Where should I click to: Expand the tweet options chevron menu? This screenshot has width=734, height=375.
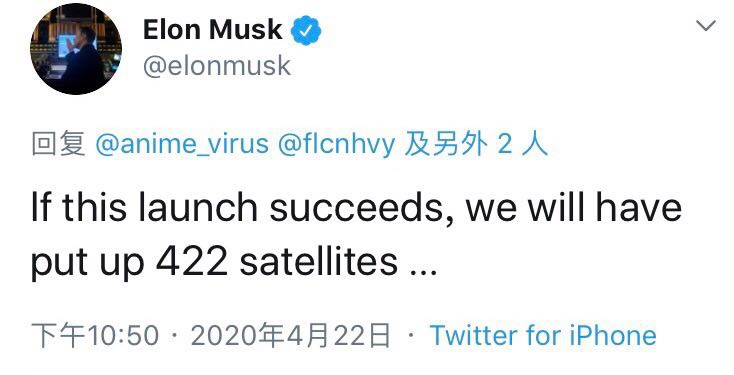coord(705,25)
